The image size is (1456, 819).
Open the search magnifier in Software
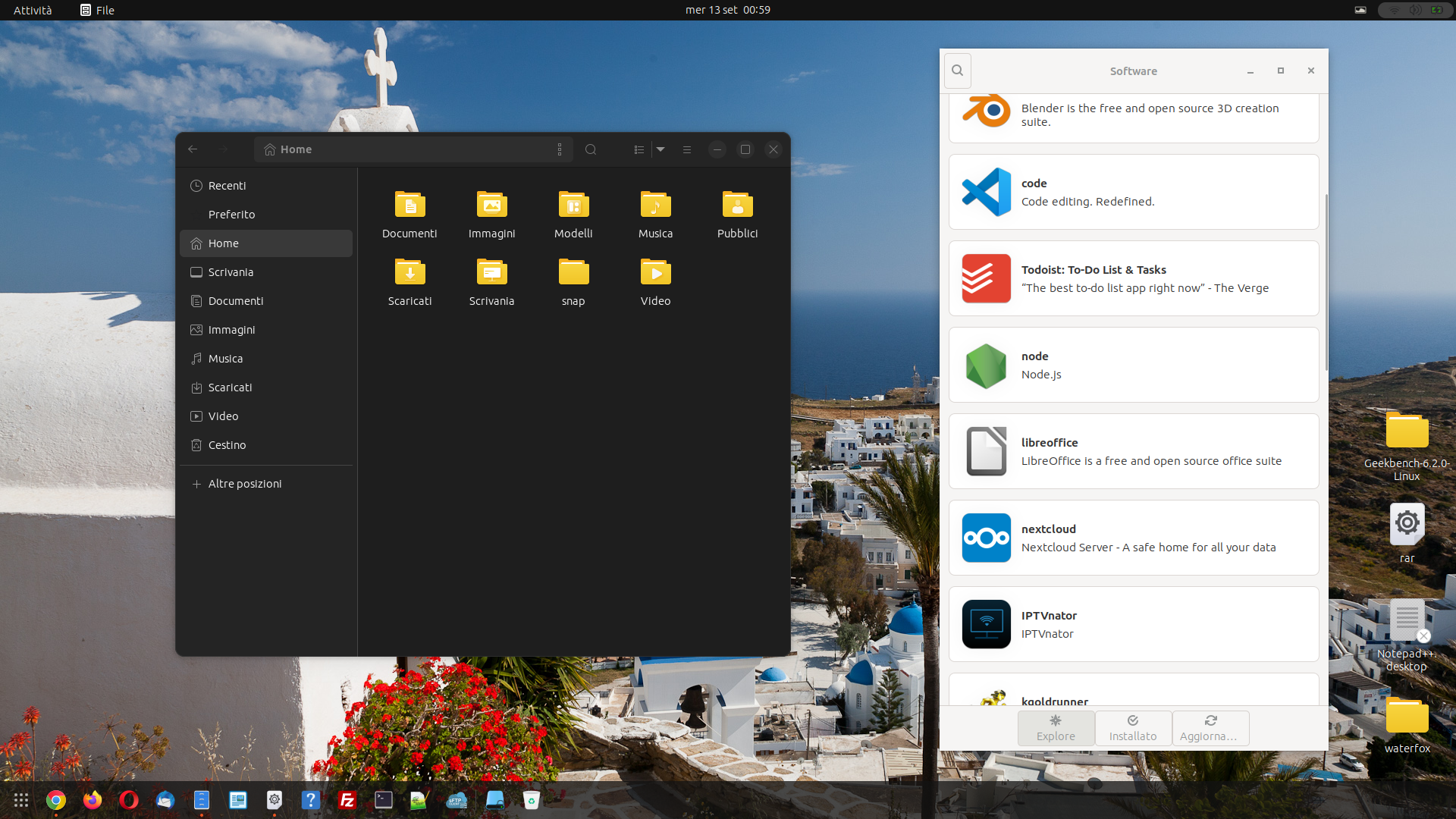pyautogui.click(x=957, y=71)
